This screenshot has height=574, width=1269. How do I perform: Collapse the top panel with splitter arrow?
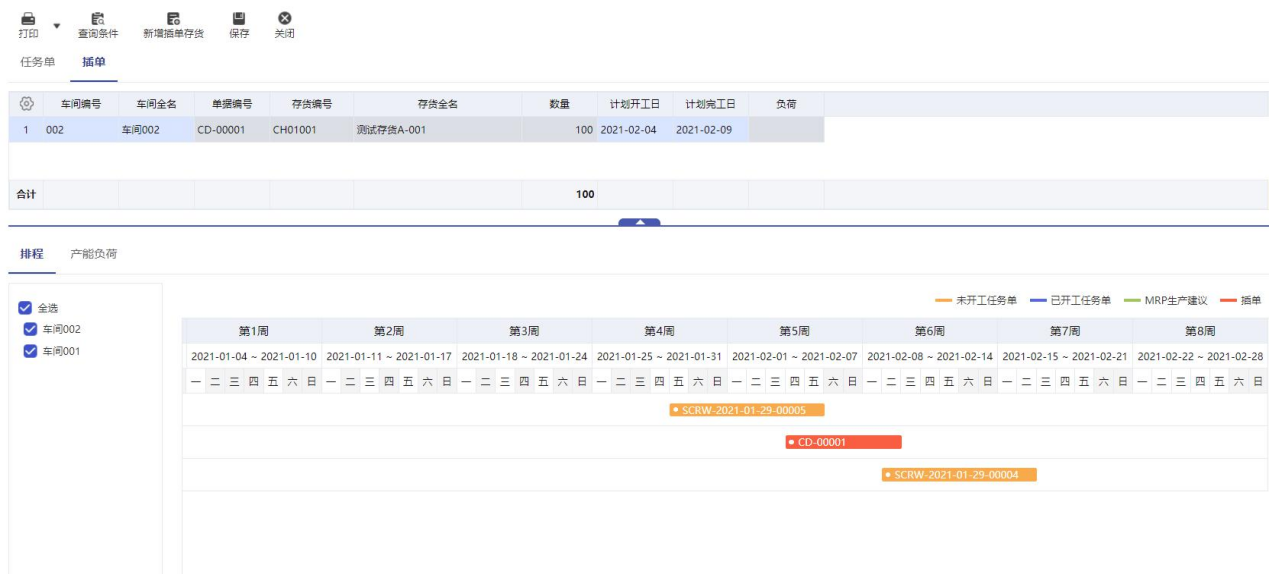click(639, 223)
